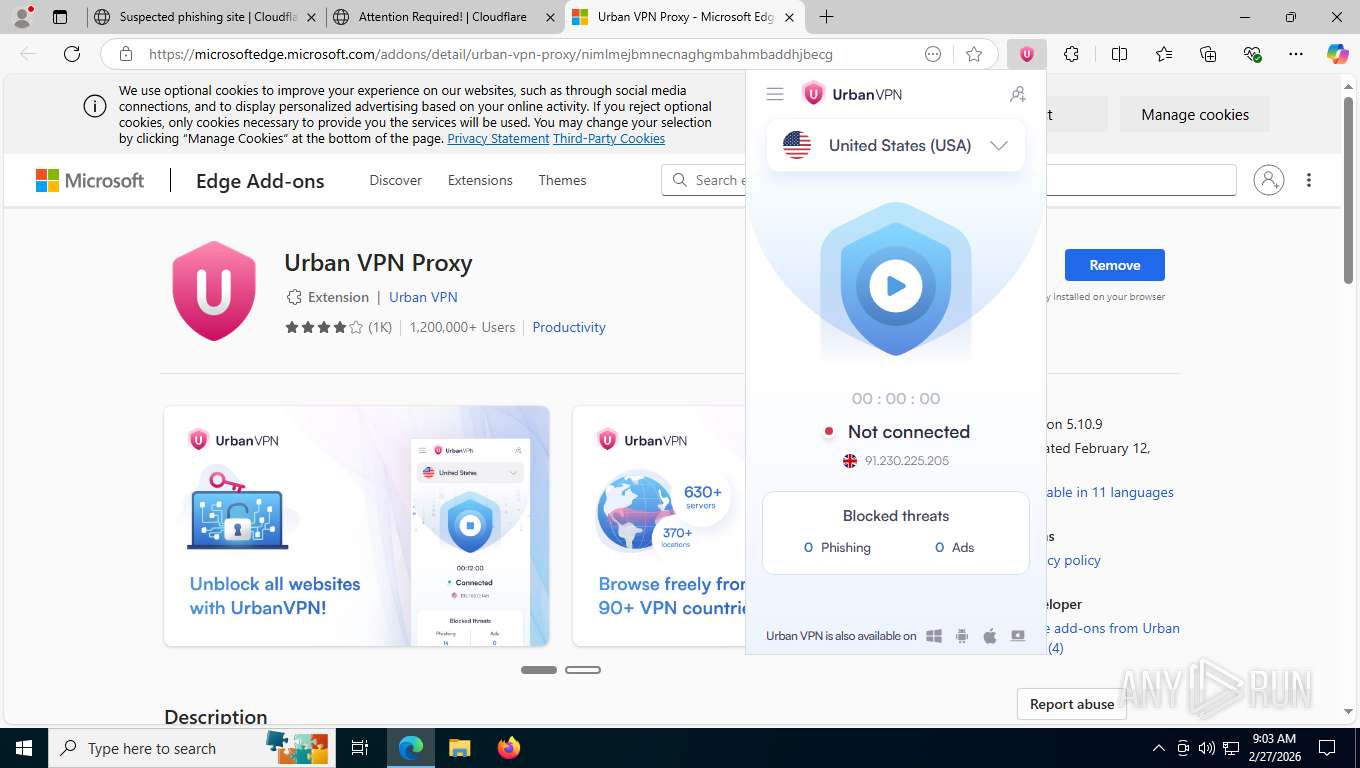1360x768 pixels.
Task: Open the Urban VPN publisher link
Action: pos(423,297)
